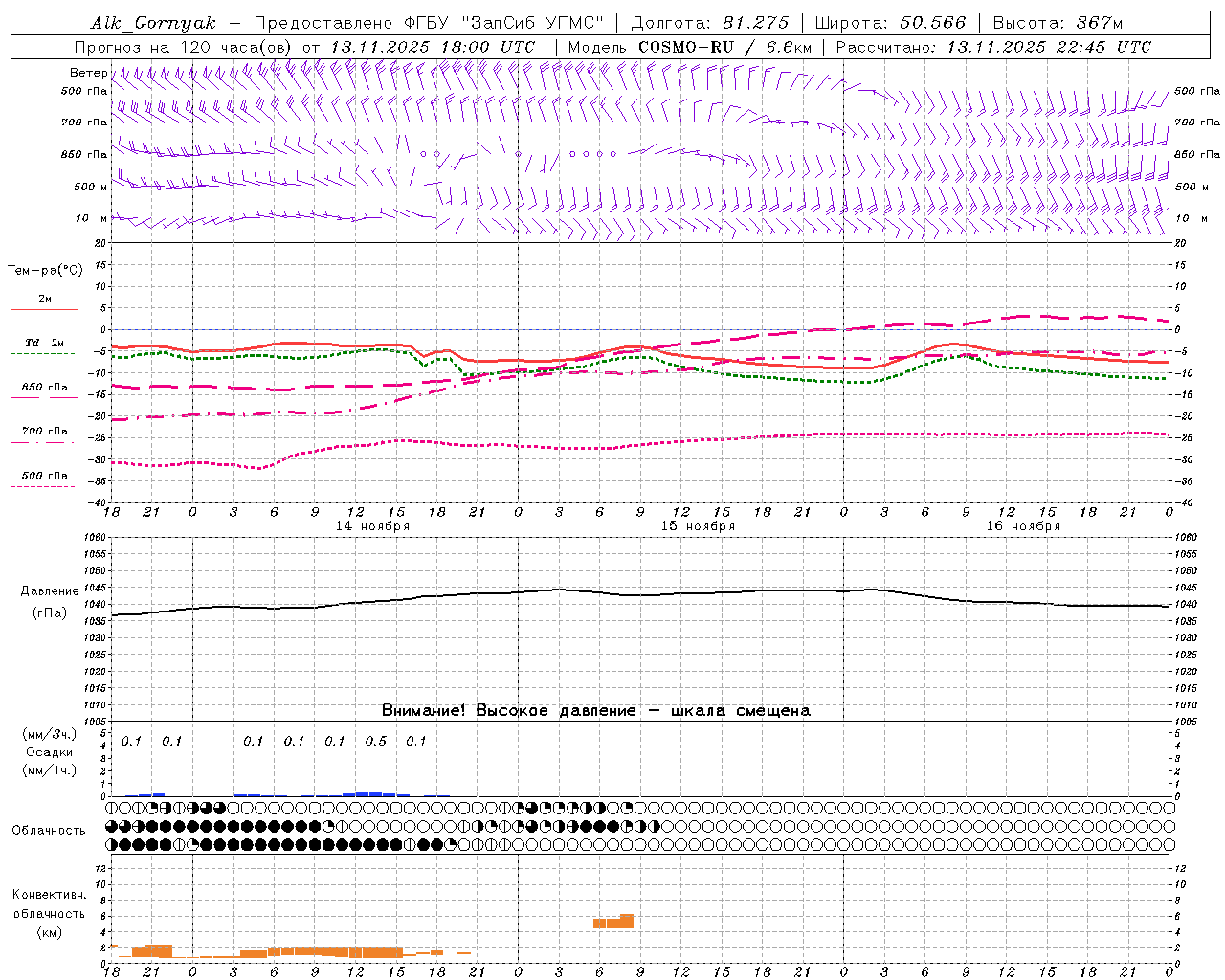This screenshot has width=1225, height=980.
Task: Select the elevation text Высота: 367м
Action: 1058,23
